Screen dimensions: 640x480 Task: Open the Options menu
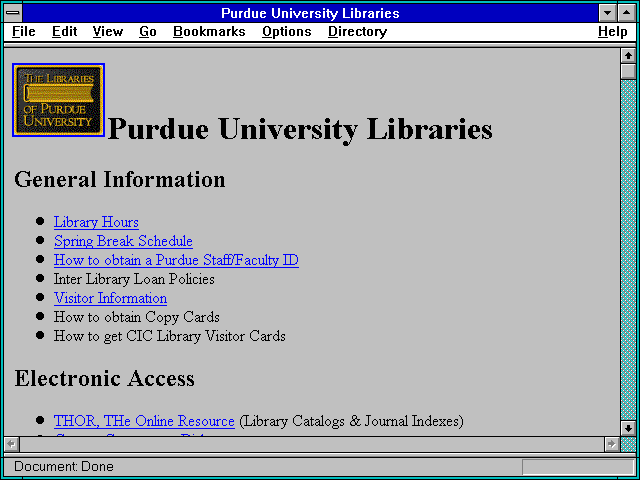(x=287, y=32)
